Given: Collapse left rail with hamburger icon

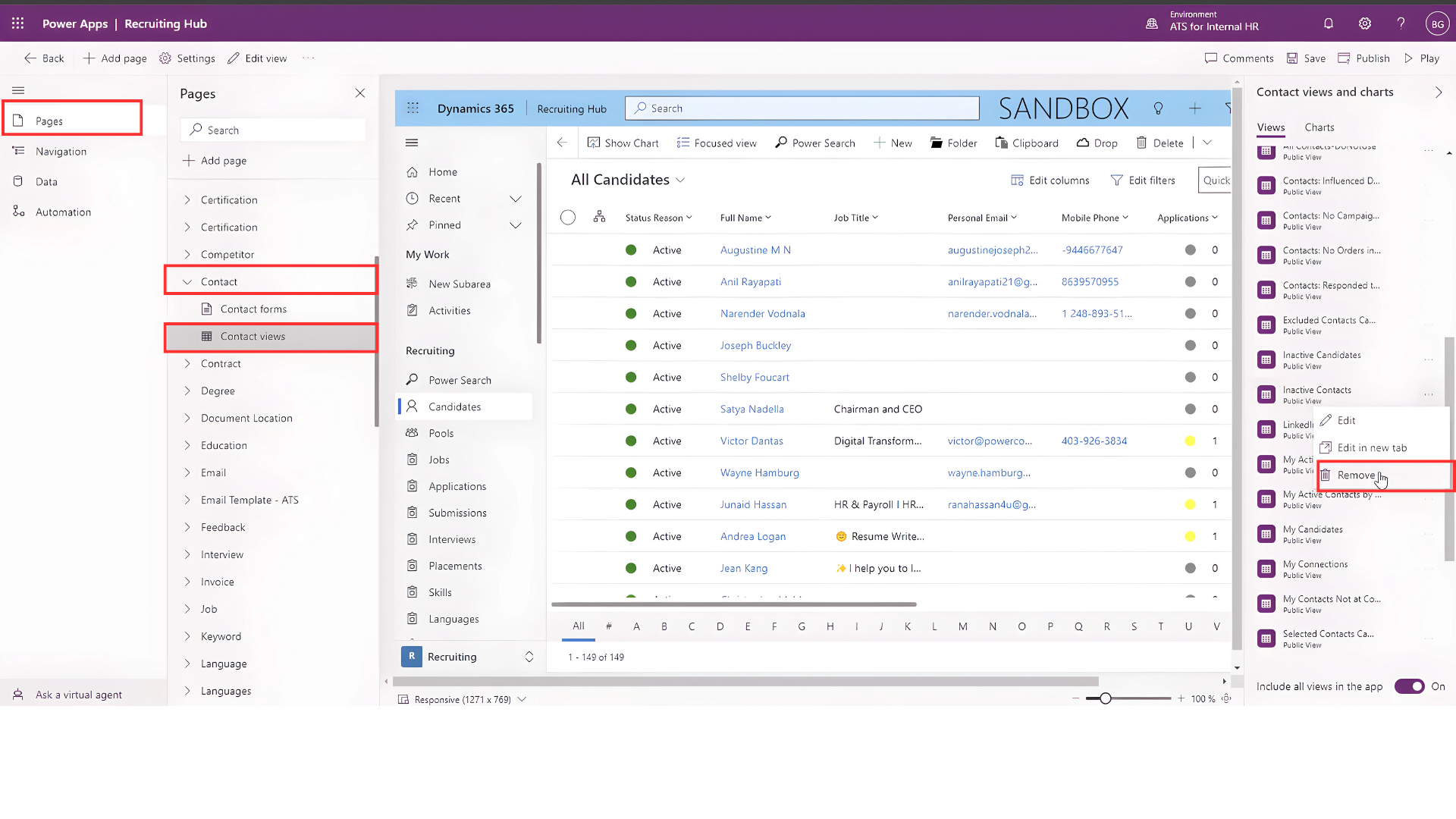Looking at the screenshot, I should click(18, 91).
